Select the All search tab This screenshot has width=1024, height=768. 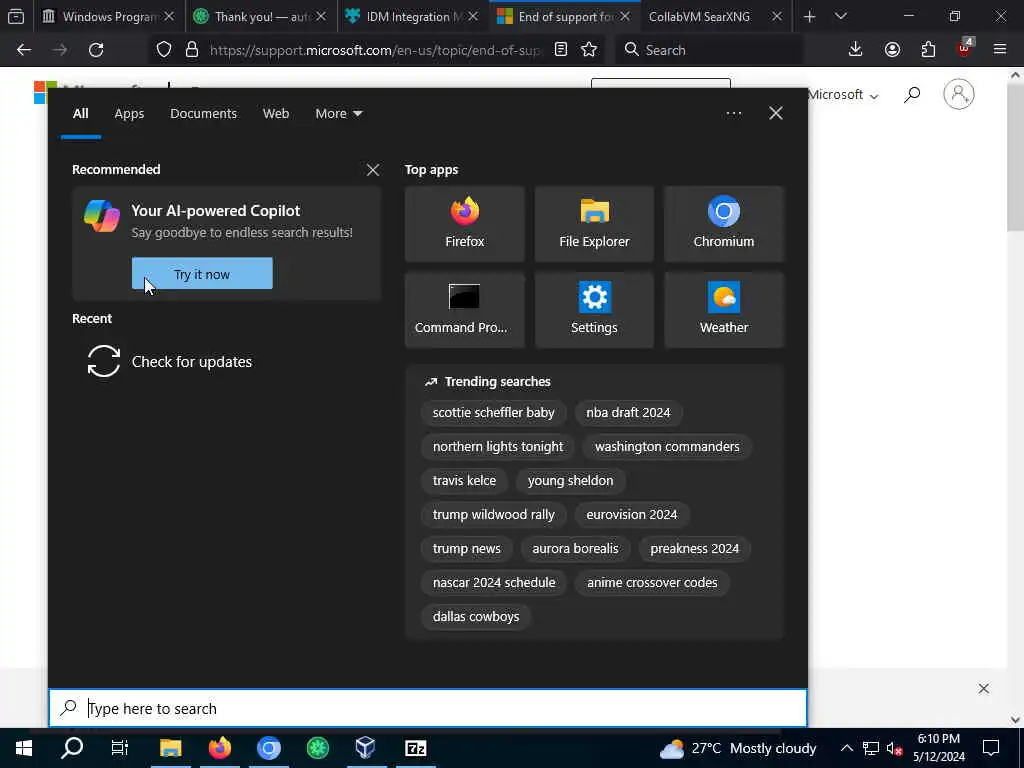[x=80, y=114]
